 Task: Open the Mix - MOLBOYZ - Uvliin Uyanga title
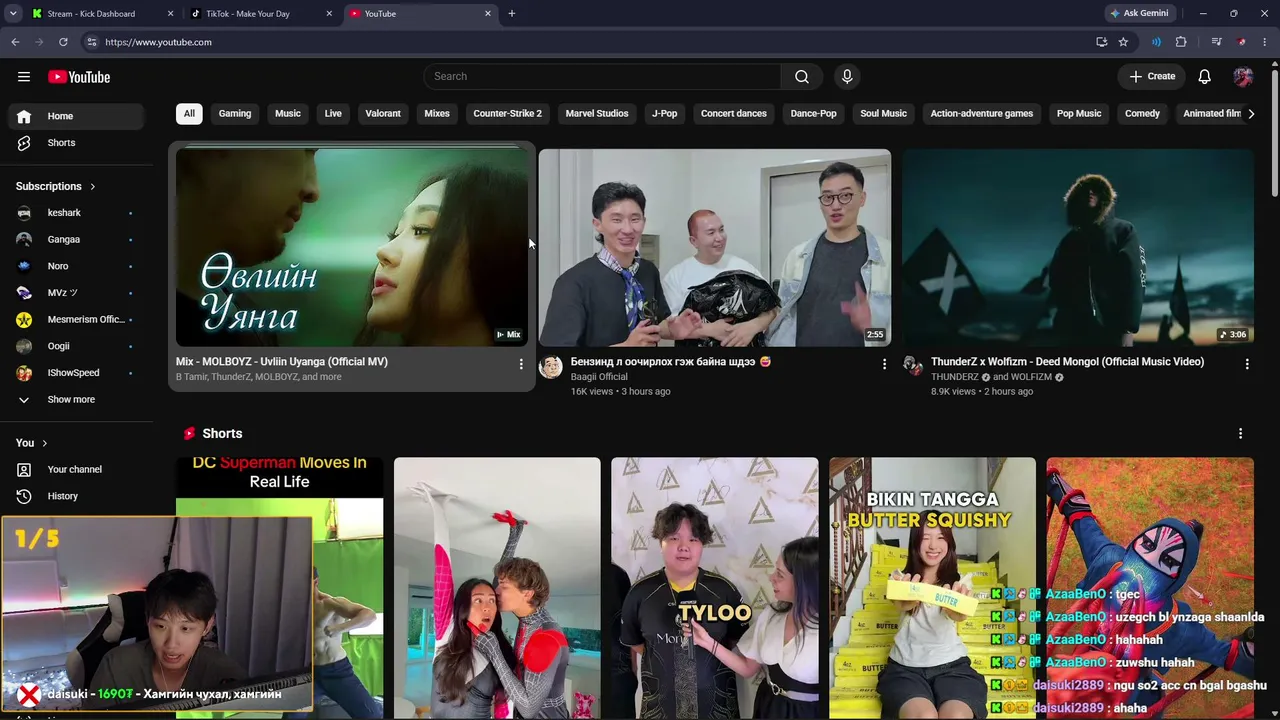coord(282,362)
